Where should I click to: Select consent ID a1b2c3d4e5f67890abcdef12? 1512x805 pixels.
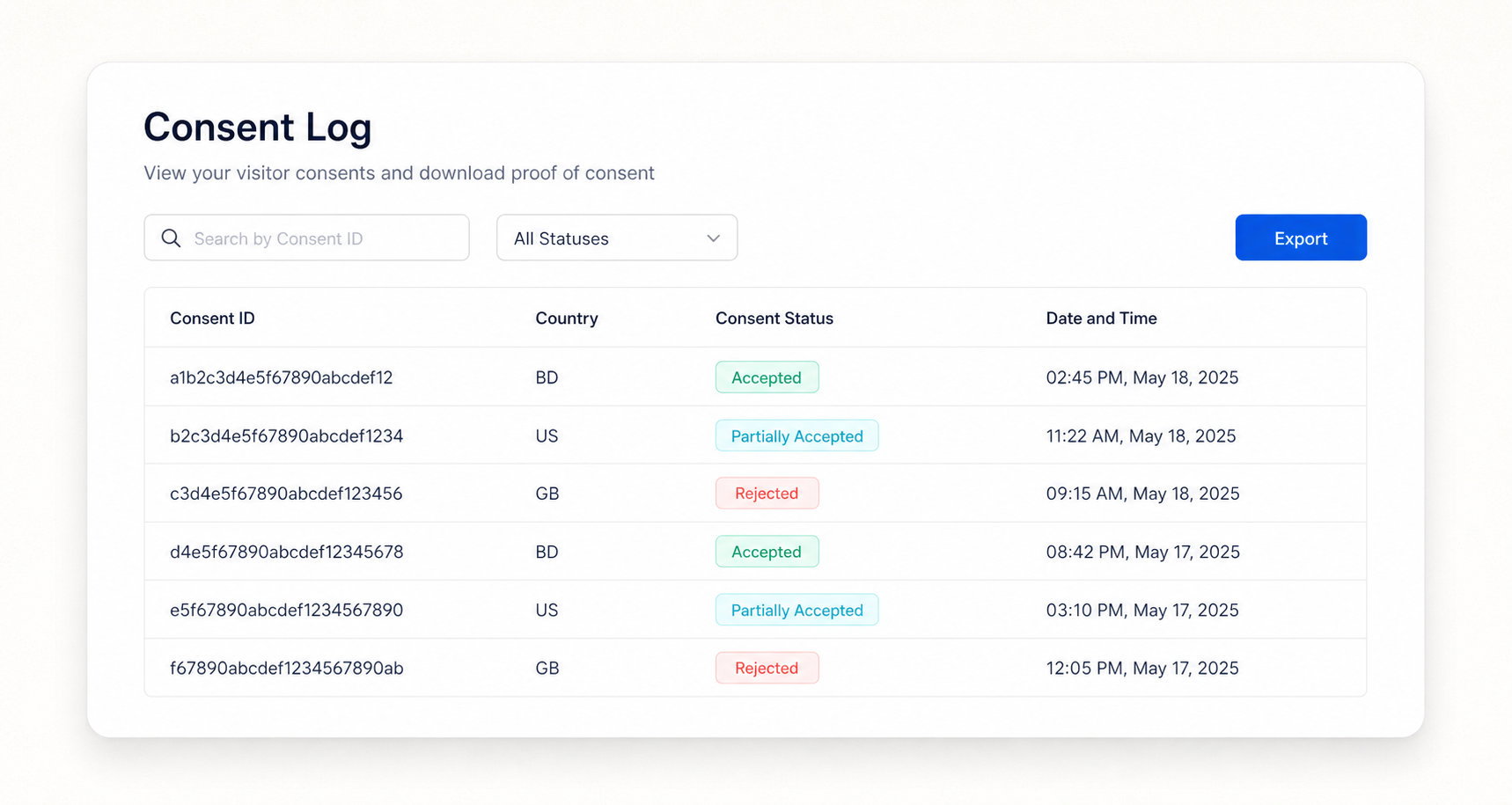pyautogui.click(x=282, y=377)
